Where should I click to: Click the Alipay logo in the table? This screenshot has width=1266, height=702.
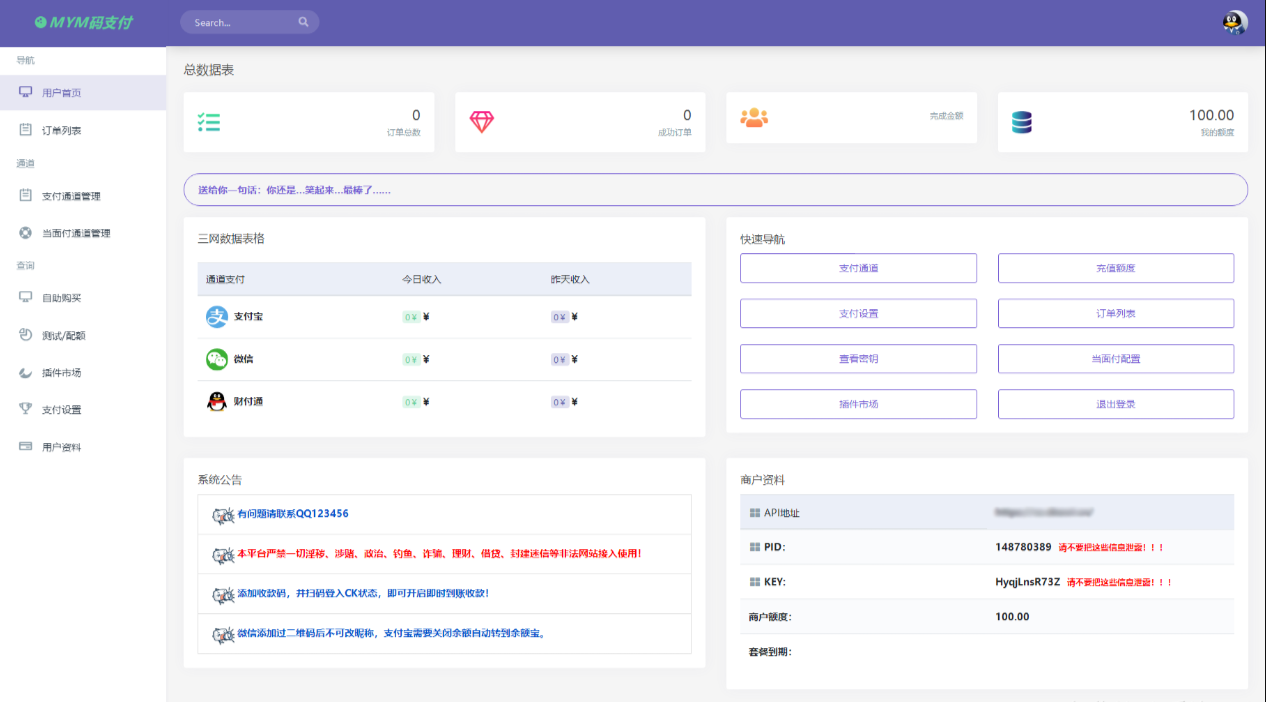(217, 316)
